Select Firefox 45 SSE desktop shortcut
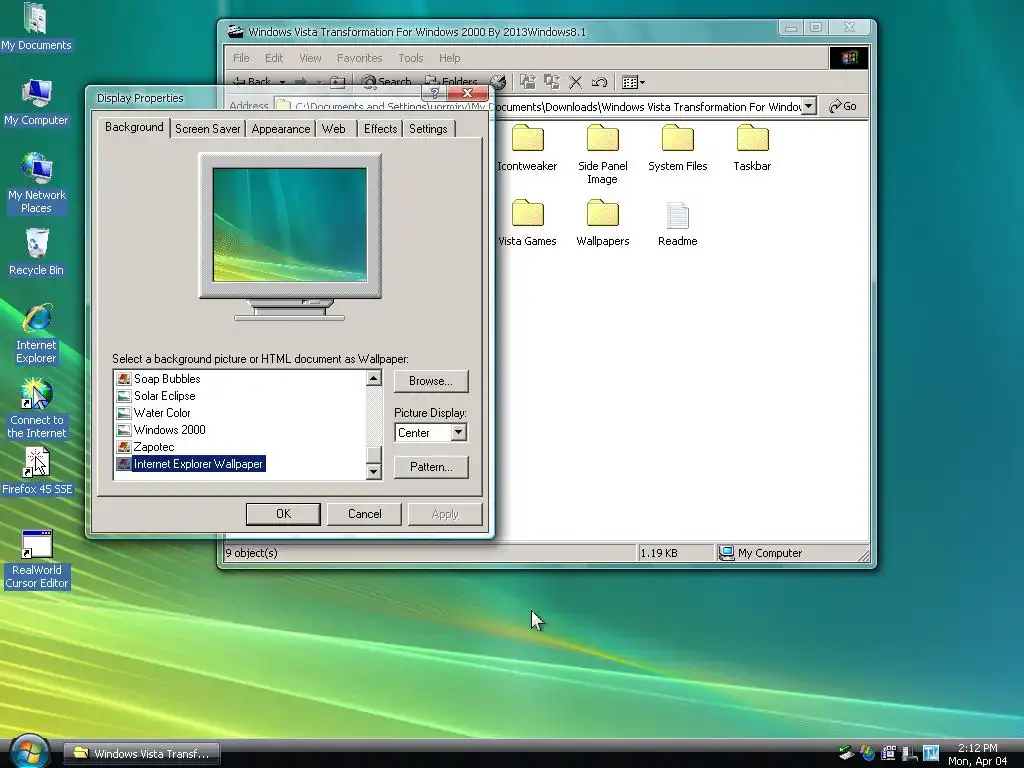The width and height of the screenshot is (1024, 768). (x=36, y=471)
